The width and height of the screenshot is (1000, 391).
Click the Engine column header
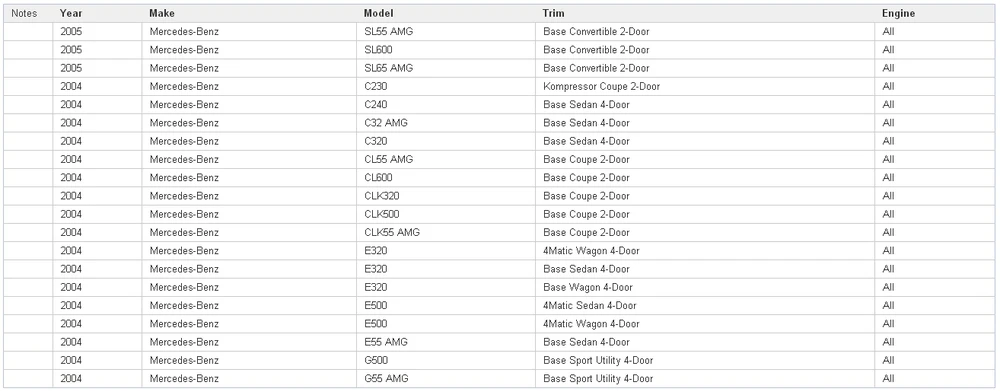coord(935,13)
